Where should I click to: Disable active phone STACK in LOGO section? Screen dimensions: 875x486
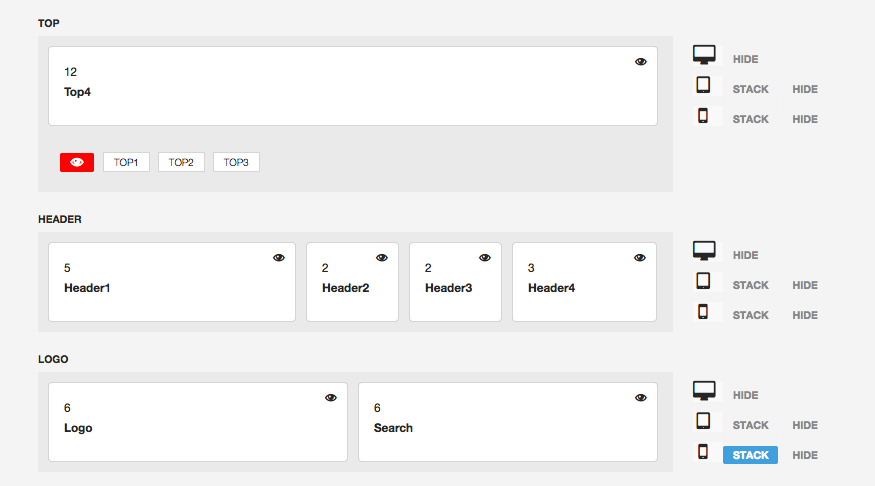pyautogui.click(x=751, y=455)
